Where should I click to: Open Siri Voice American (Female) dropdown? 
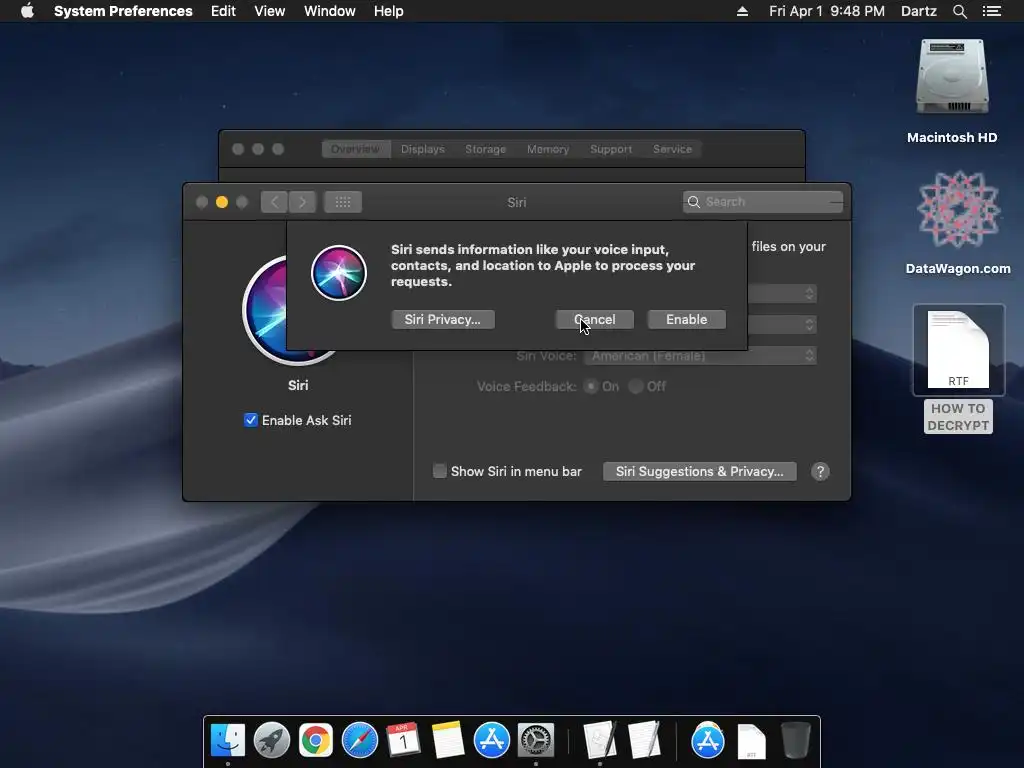(700, 356)
